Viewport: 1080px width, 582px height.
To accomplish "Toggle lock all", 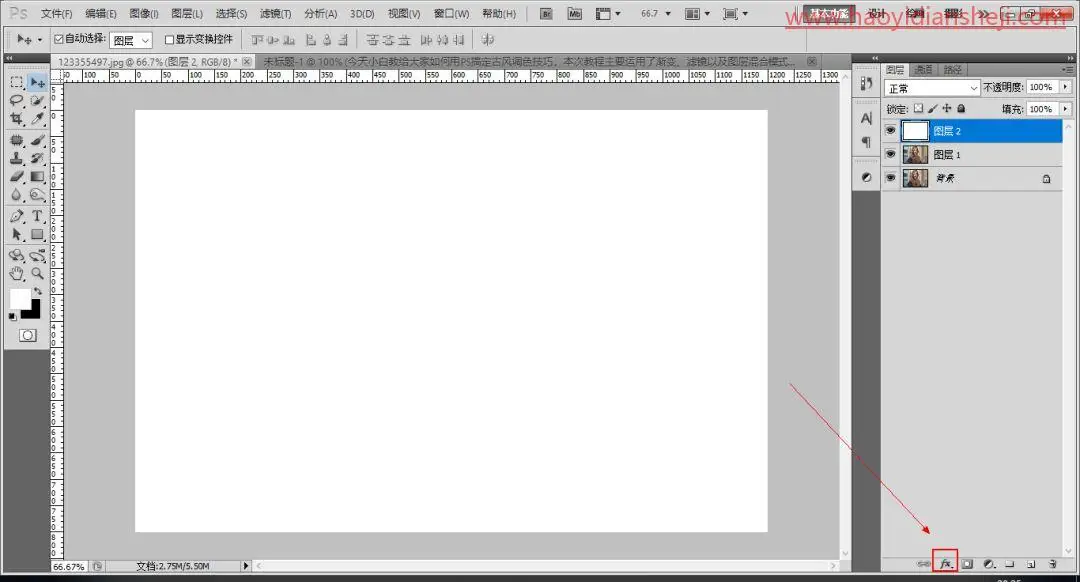I will click(x=962, y=108).
